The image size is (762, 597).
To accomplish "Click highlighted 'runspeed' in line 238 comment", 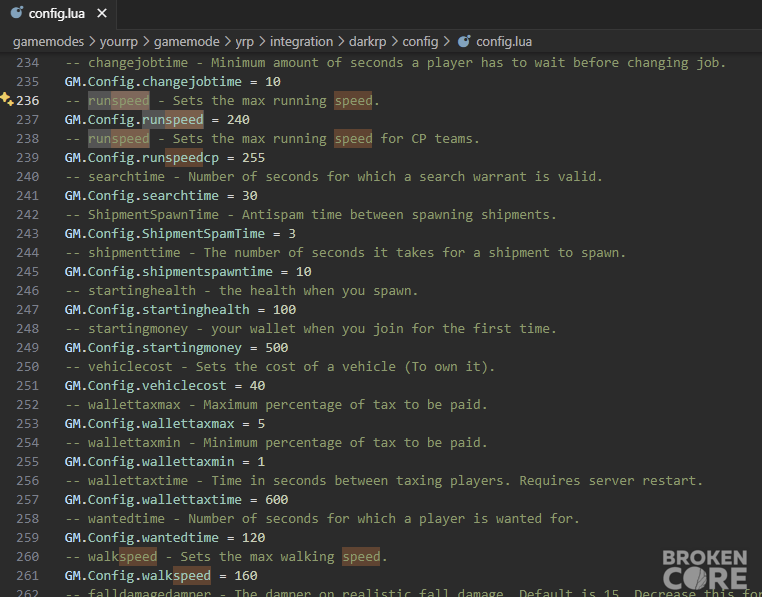I will tap(119, 139).
